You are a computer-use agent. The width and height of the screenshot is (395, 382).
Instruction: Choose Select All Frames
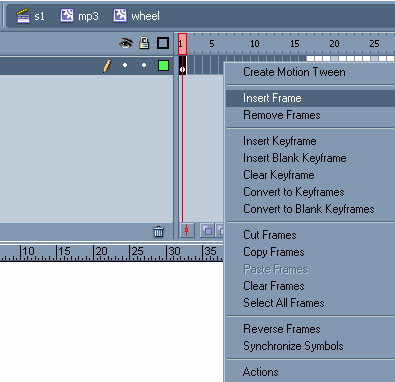pos(311,303)
